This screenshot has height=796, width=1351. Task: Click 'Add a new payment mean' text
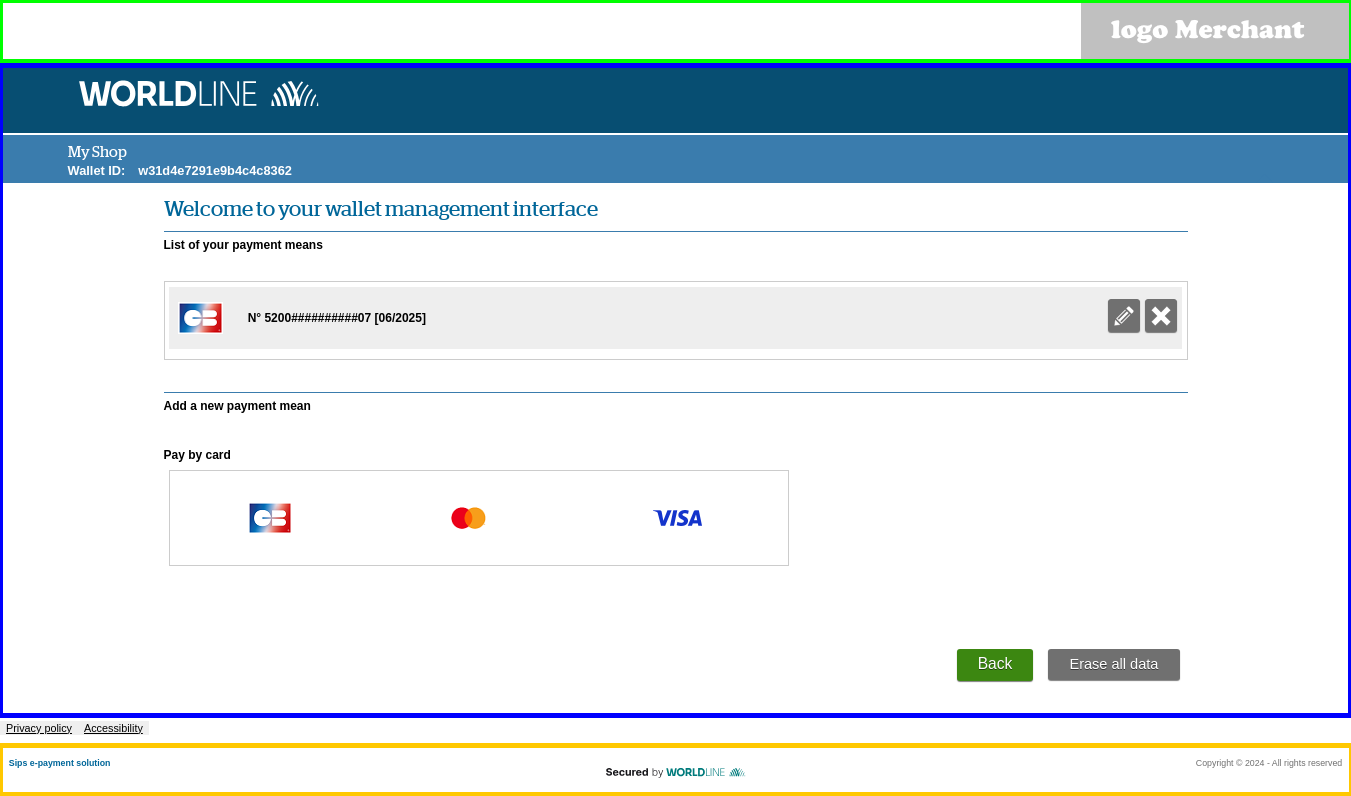point(237,406)
